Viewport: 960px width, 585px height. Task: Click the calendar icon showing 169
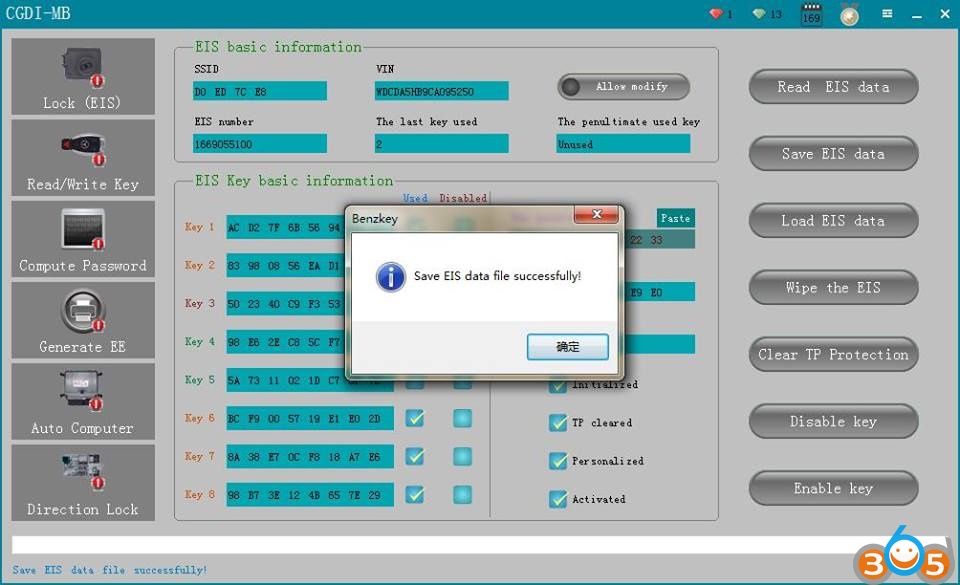click(x=811, y=14)
